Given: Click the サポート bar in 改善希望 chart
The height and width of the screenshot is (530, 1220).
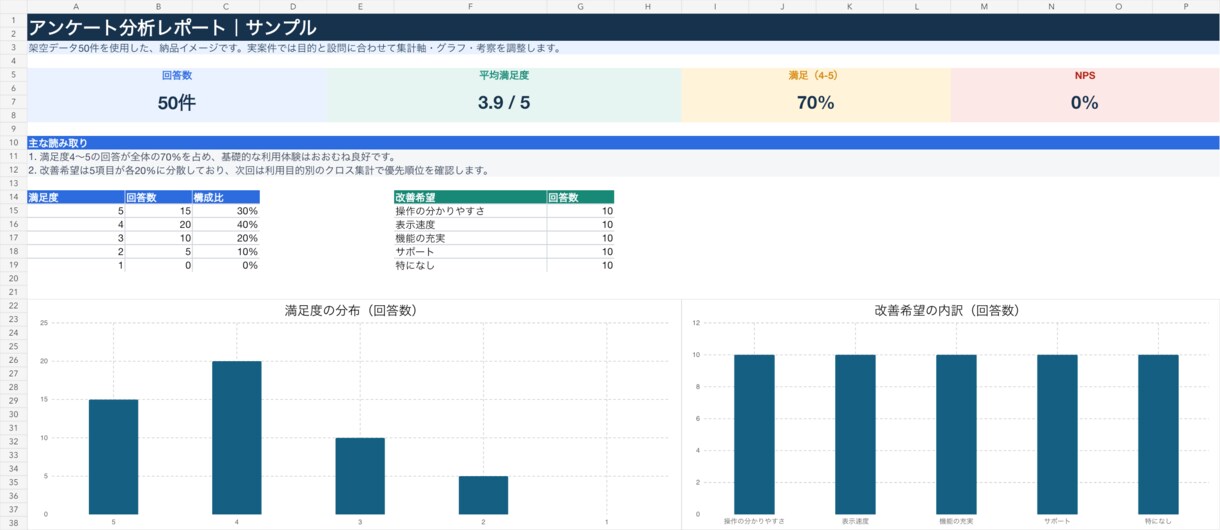Looking at the screenshot, I should point(1057,434).
